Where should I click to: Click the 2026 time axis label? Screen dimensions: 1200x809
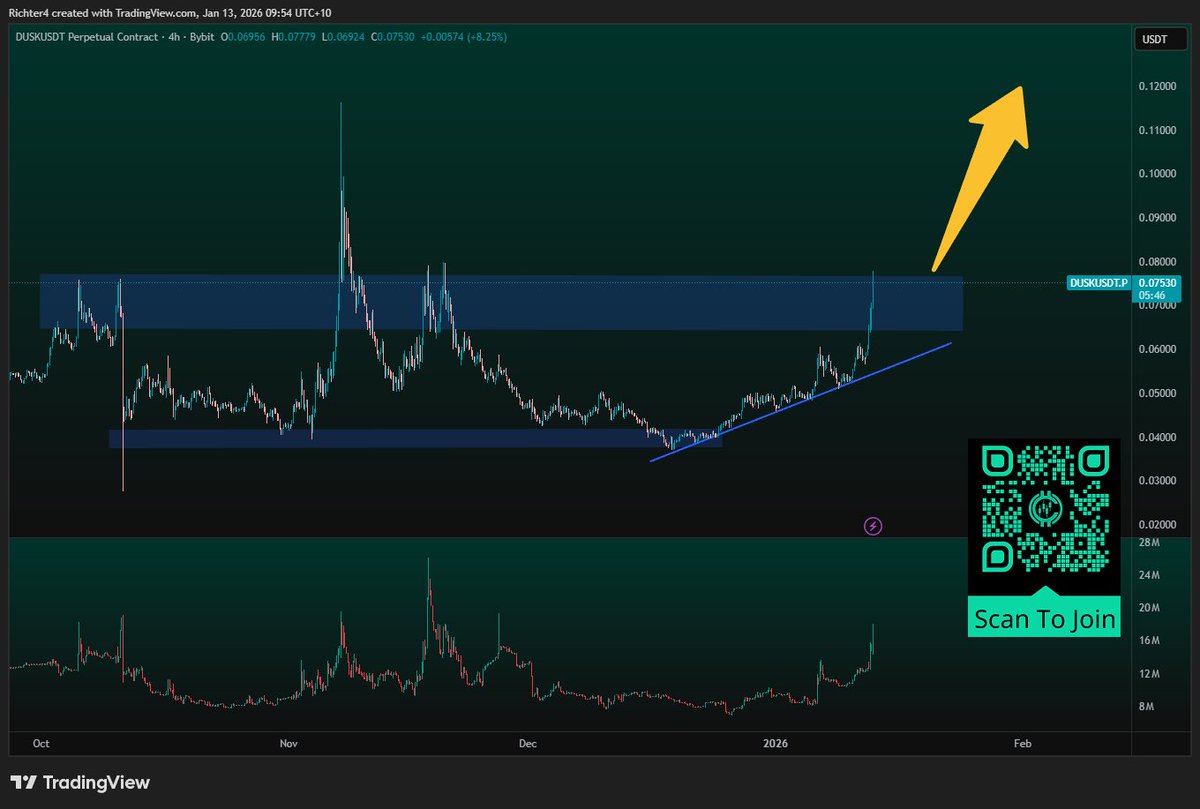776,744
